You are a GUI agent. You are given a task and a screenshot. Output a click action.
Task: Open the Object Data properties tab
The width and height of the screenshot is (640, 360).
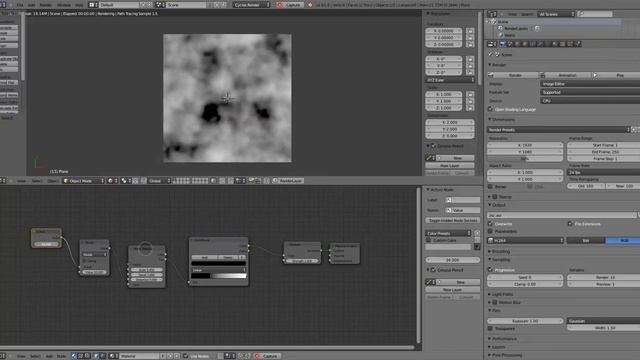click(547, 44)
